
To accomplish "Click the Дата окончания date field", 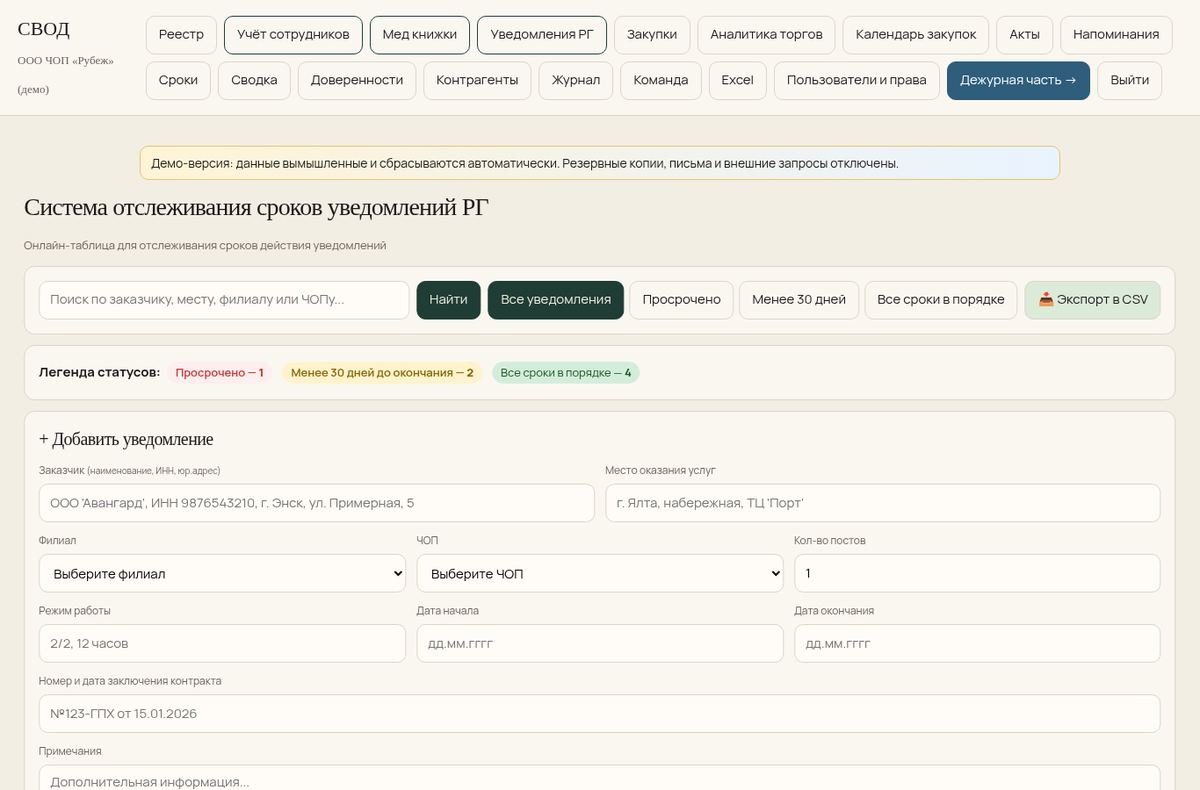I will [977, 644].
